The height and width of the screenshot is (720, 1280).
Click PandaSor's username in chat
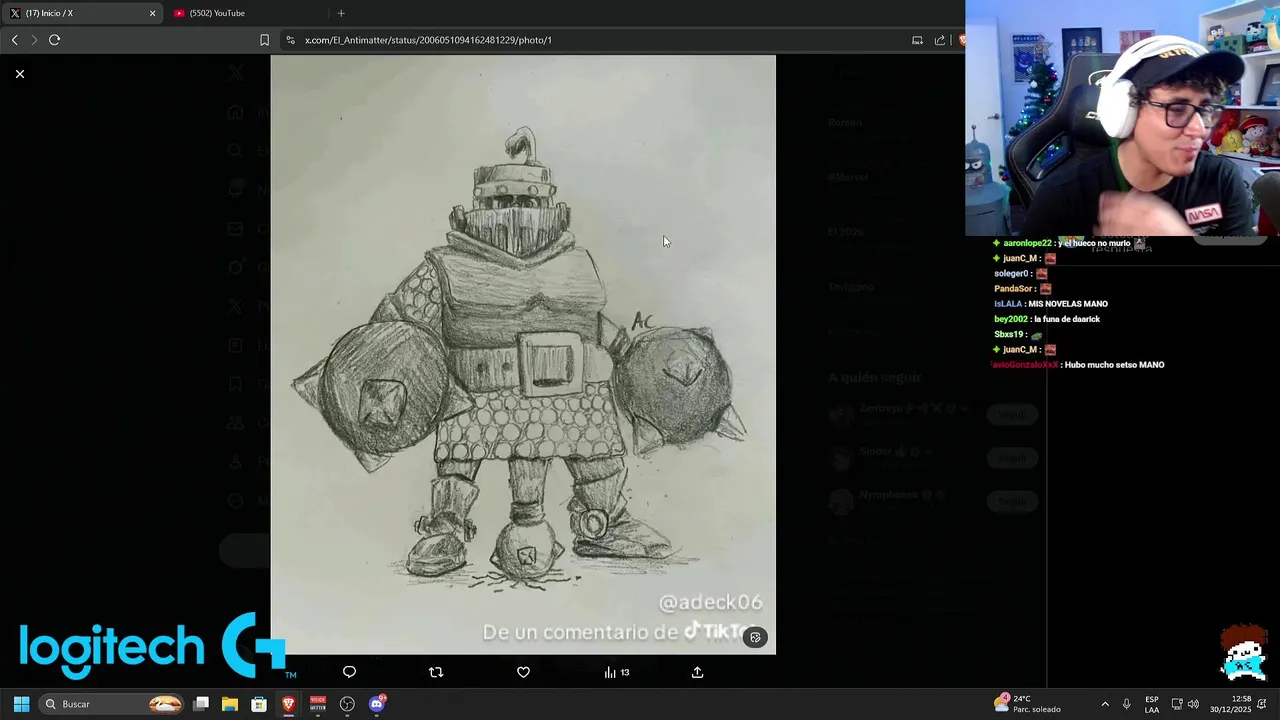[1012, 289]
